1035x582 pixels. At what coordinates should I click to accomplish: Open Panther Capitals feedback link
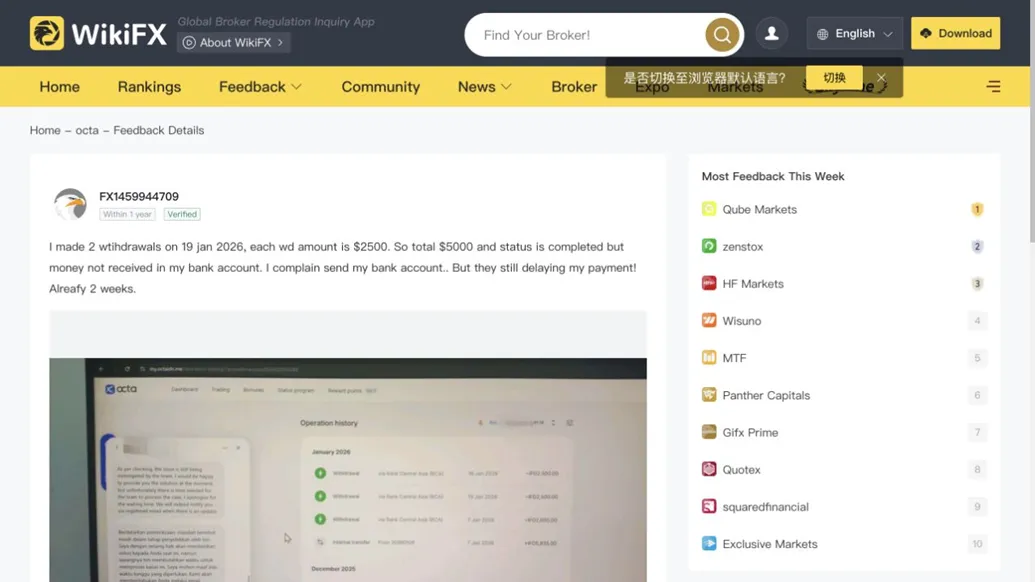(x=766, y=395)
